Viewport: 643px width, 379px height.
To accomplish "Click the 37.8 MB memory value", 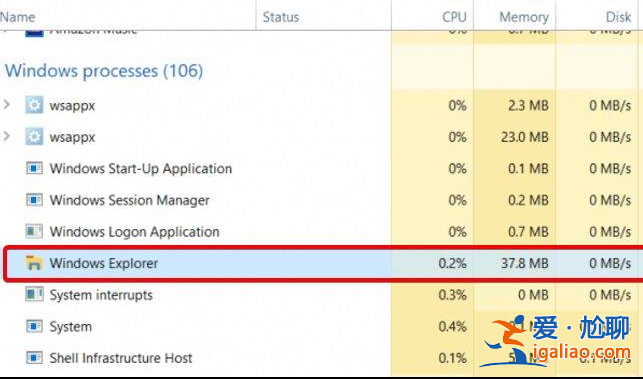I will 524,263.
